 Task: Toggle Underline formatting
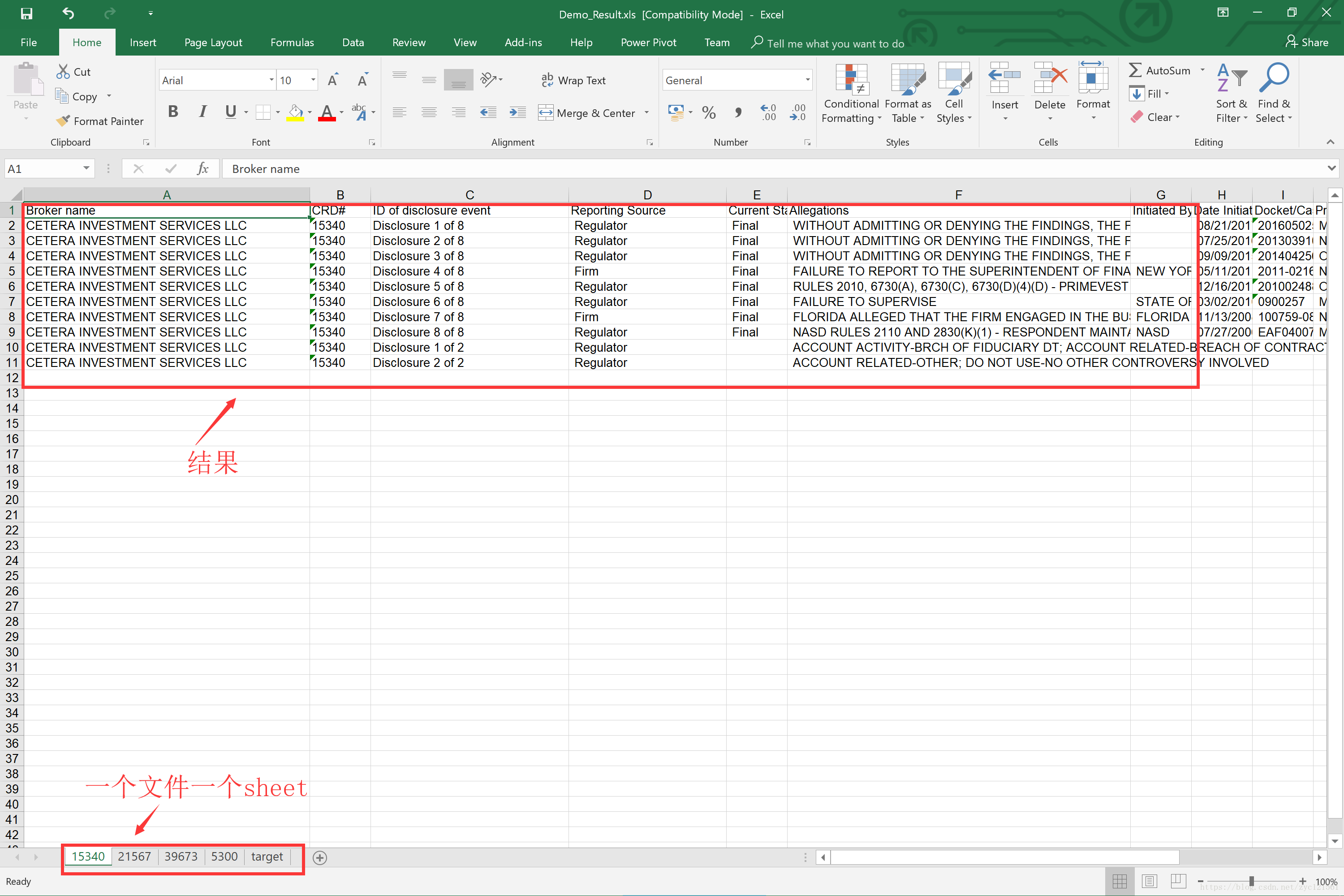click(x=231, y=112)
